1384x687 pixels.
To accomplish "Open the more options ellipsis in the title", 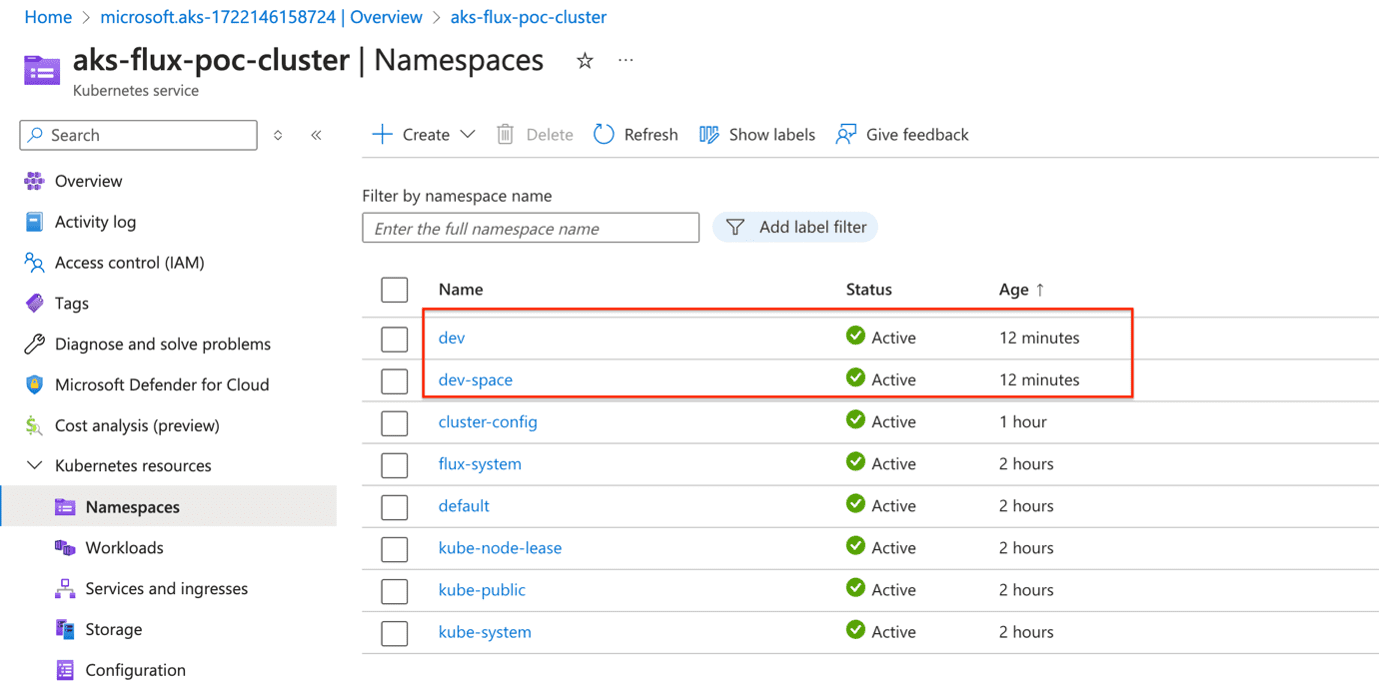I will [626, 61].
